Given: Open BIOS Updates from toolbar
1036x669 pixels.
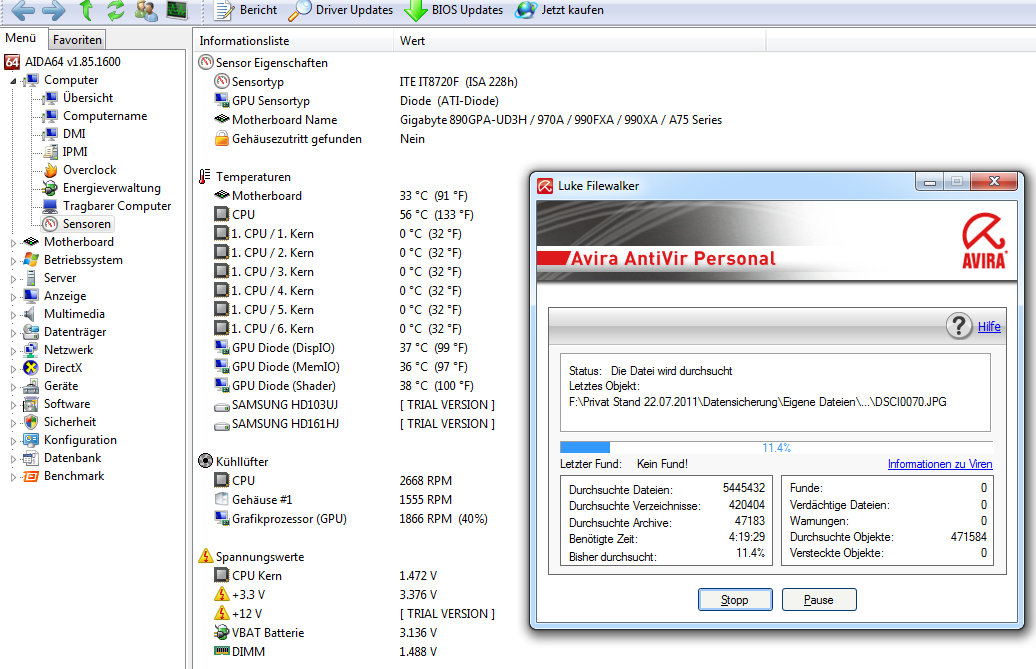Looking at the screenshot, I should click(453, 10).
